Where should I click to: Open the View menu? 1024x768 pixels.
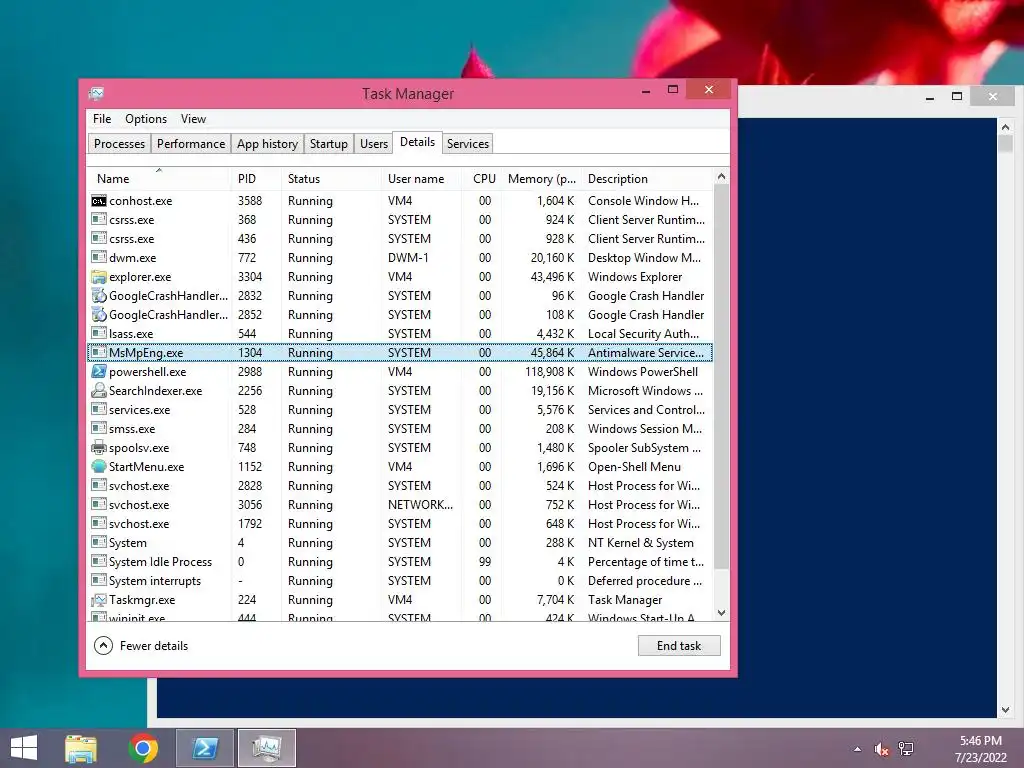coord(193,119)
